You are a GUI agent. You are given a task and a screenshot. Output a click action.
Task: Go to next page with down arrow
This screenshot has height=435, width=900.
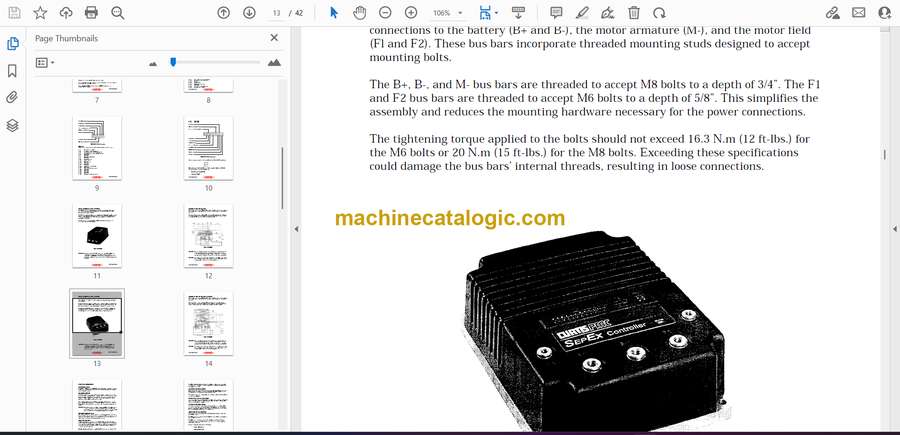(x=249, y=13)
